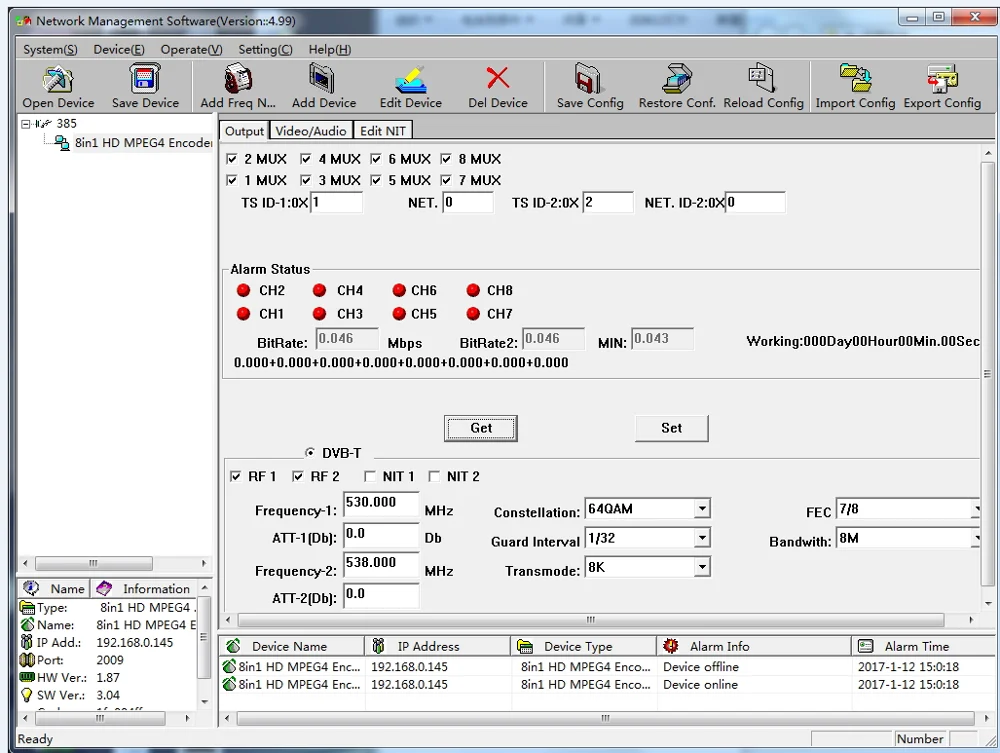The image size is (1000, 753).
Task: Click the Save Device toolbar icon
Action: [145, 79]
